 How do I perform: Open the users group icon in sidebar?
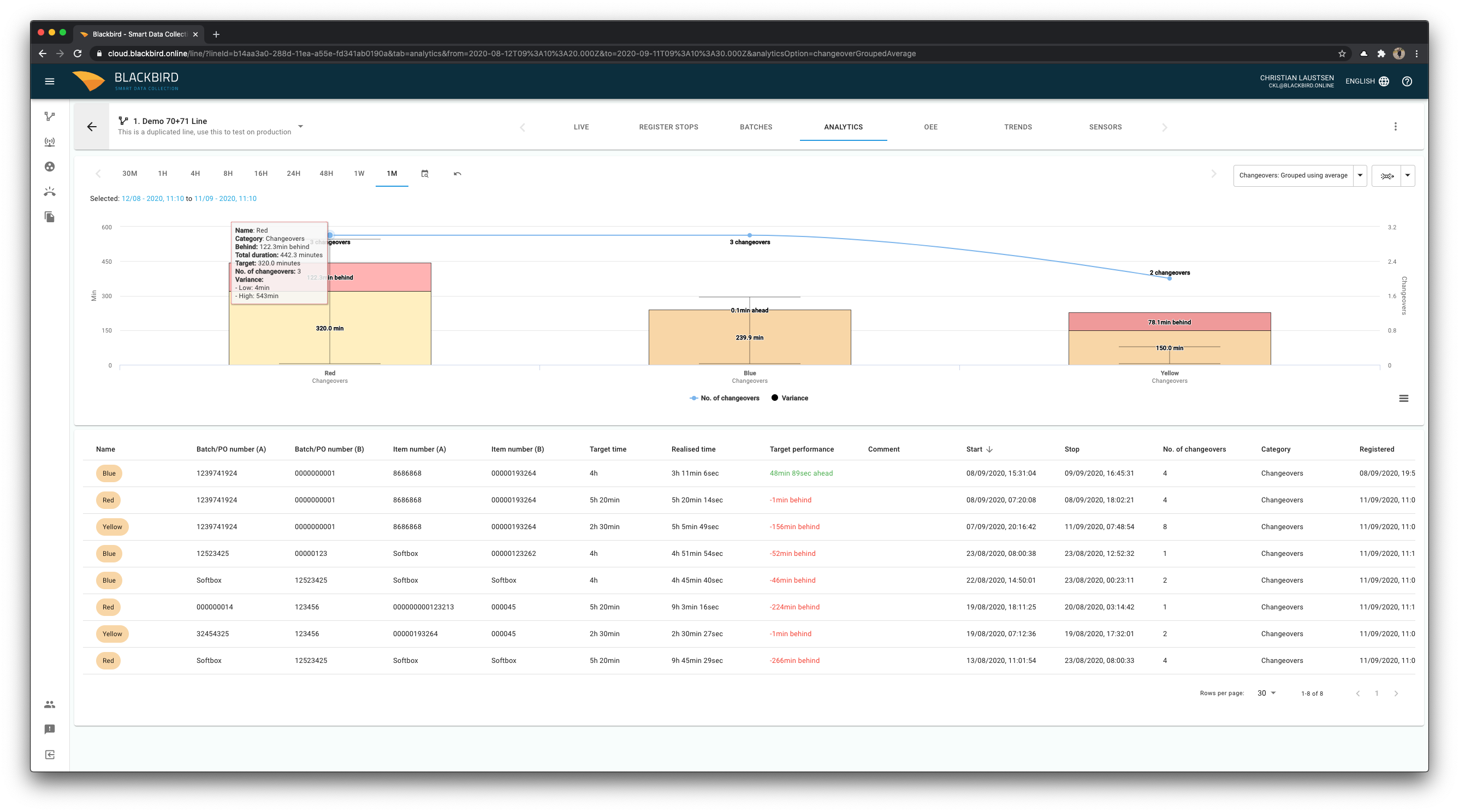[x=50, y=704]
